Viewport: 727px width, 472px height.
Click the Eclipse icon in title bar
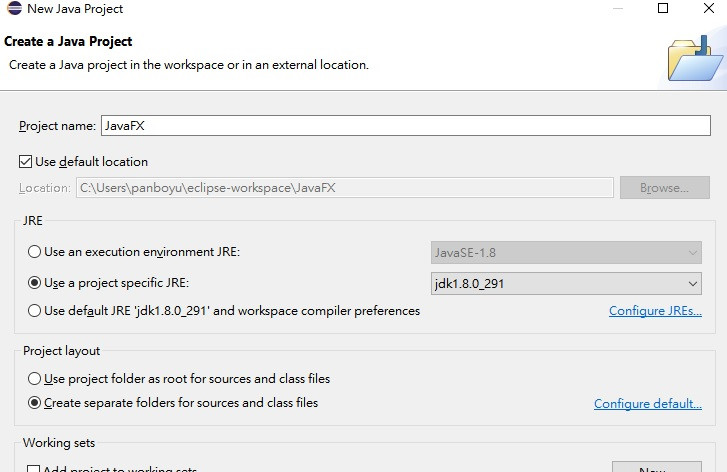pyautogui.click(x=11, y=9)
